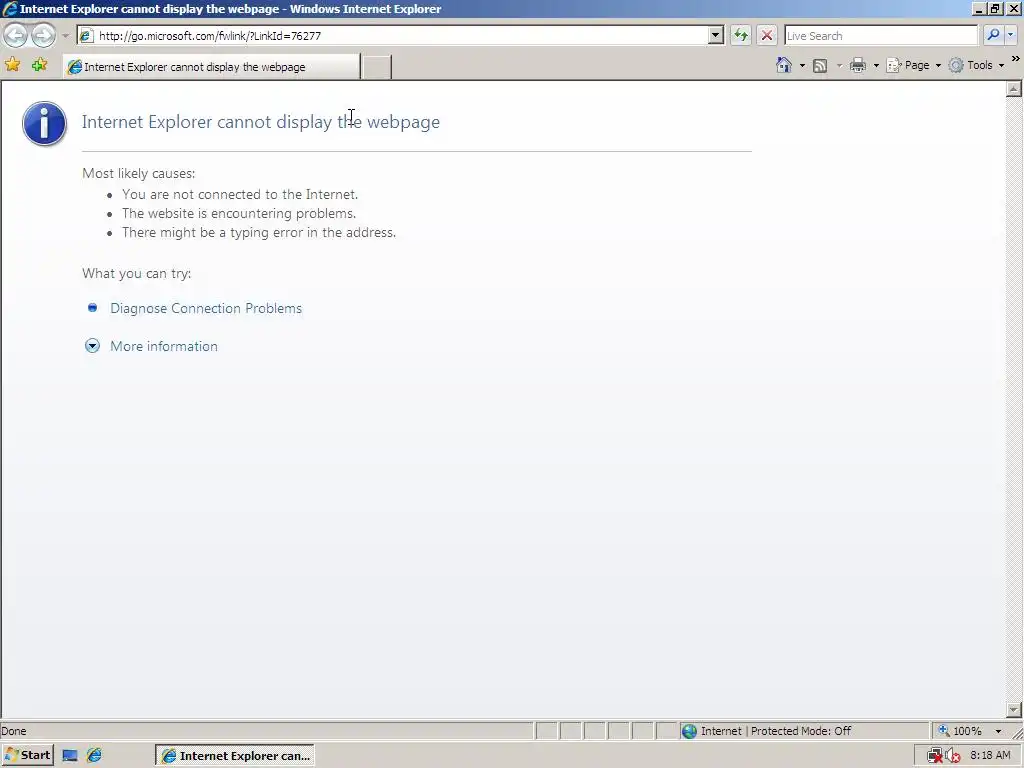Expand the More information section
This screenshot has width=1024, height=768.
[x=164, y=346]
